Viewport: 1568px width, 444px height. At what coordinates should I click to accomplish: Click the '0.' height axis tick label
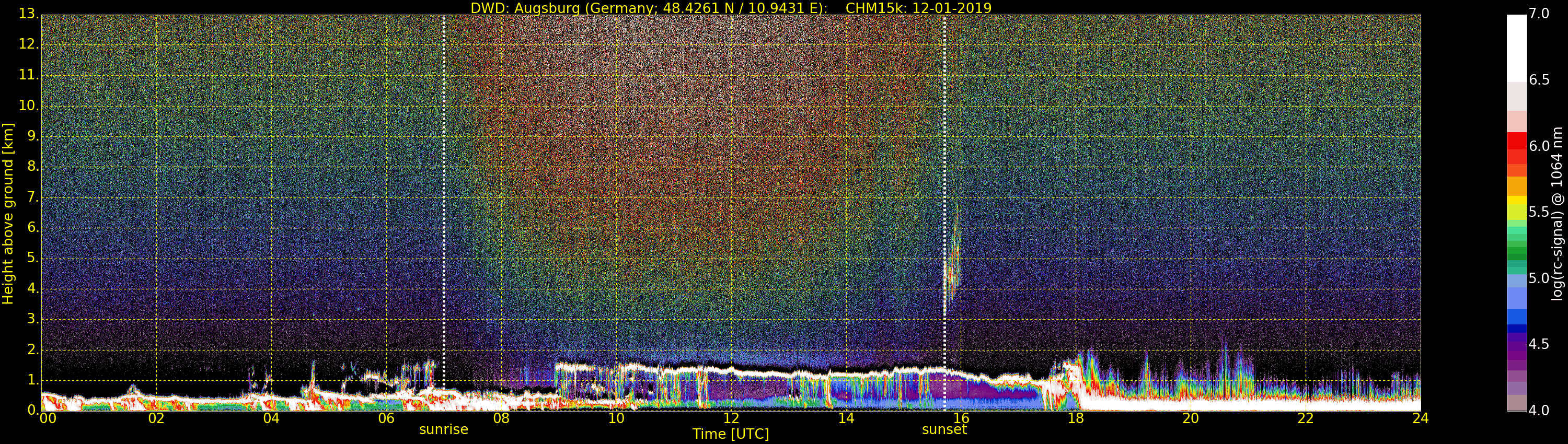pyautogui.click(x=33, y=411)
